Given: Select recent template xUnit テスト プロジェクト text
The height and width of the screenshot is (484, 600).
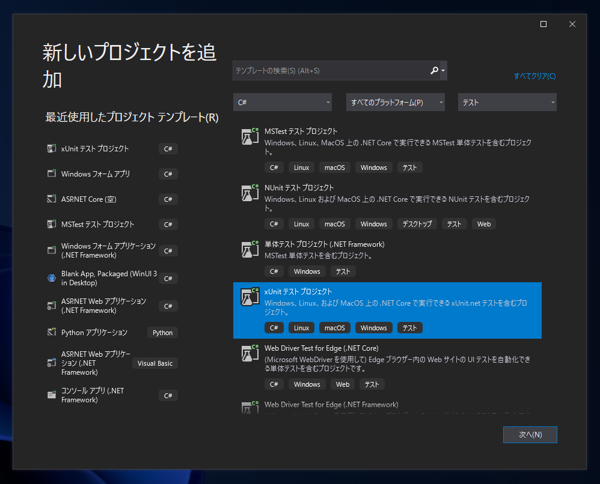Looking at the screenshot, I should 95,148.
